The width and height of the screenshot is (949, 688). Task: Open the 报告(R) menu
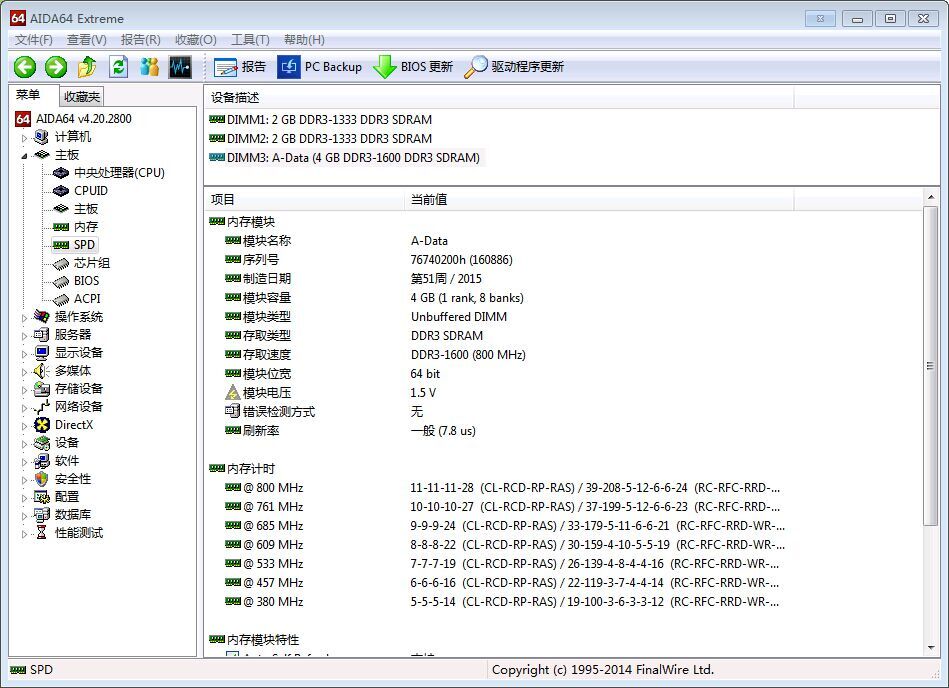[x=140, y=40]
